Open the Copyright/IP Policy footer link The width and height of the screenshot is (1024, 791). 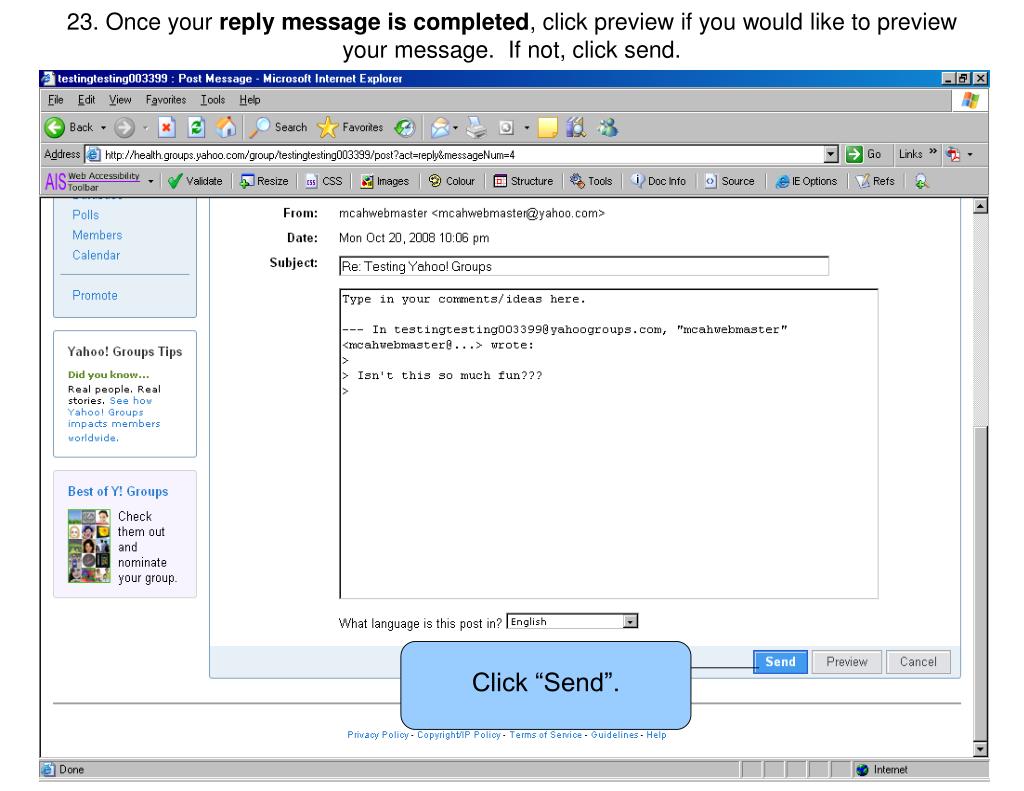click(459, 735)
